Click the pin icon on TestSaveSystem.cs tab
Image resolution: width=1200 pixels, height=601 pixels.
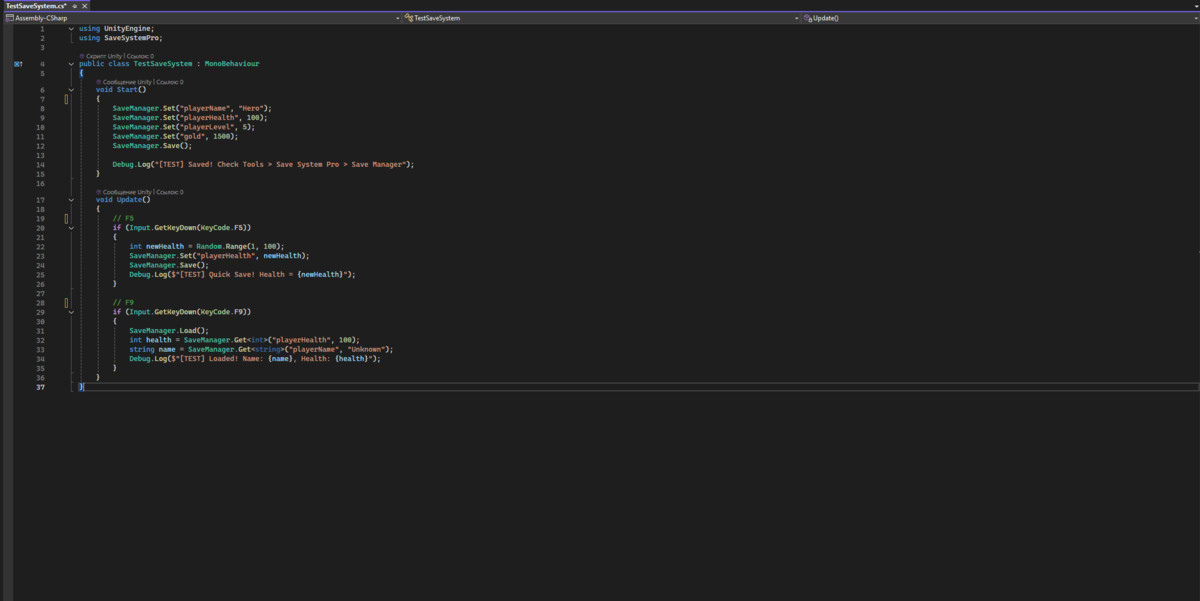coord(75,6)
